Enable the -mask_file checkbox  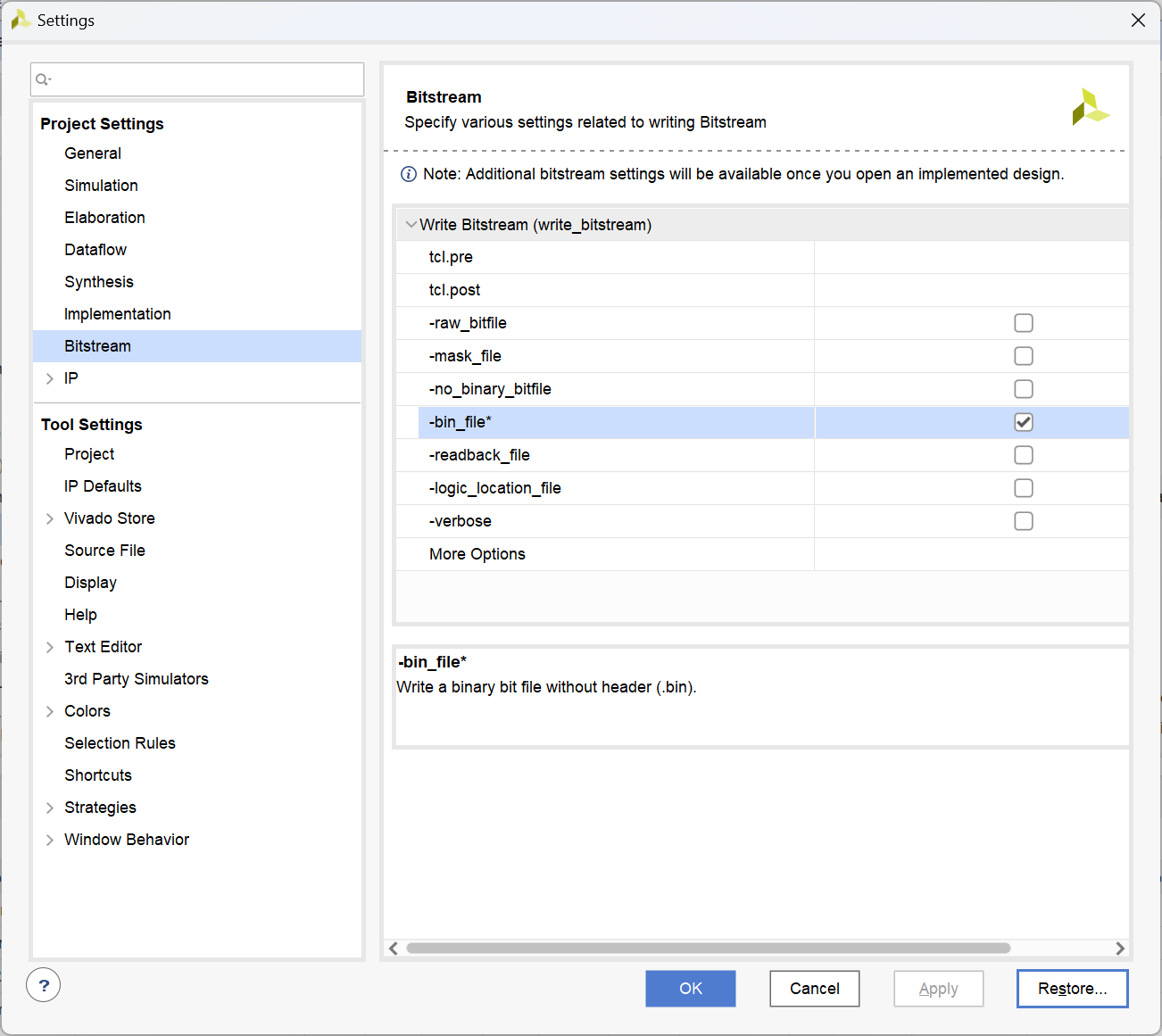tap(1024, 356)
